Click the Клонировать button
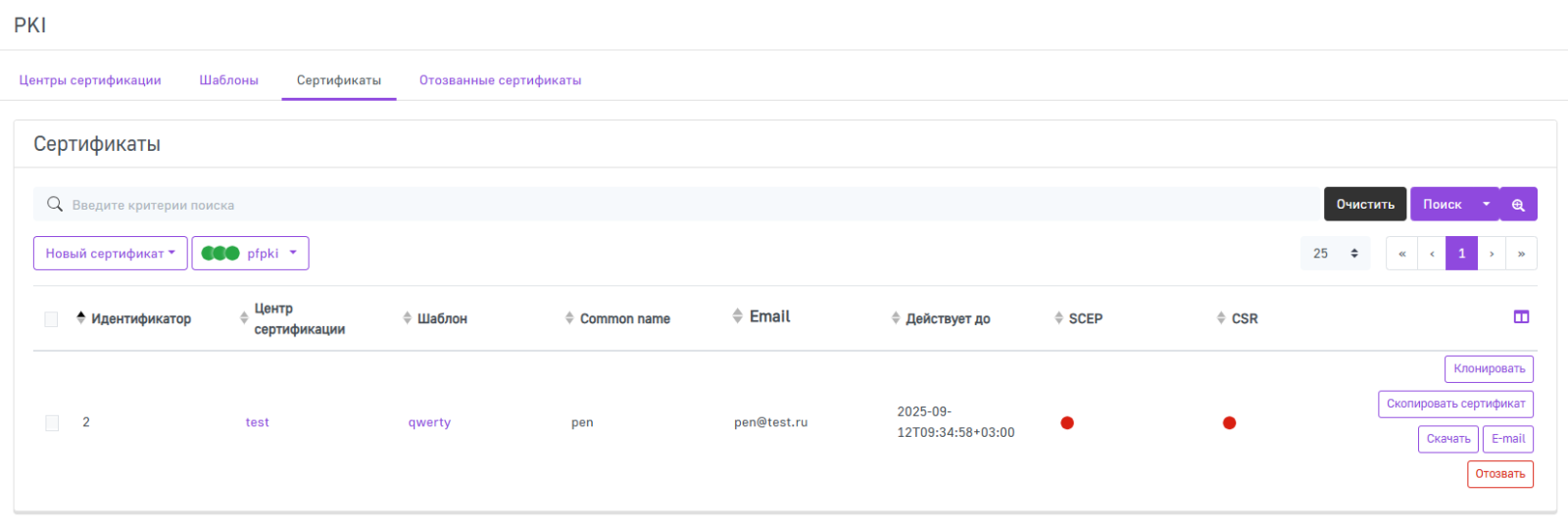This screenshot has height=527, width=1568. 1489,369
